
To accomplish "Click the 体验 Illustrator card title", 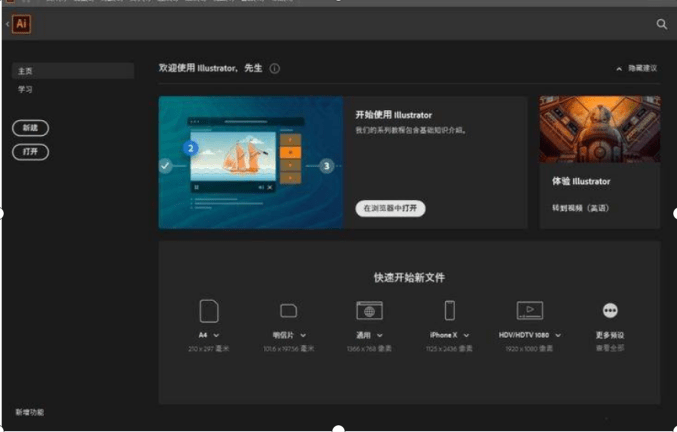I will click(x=581, y=182).
